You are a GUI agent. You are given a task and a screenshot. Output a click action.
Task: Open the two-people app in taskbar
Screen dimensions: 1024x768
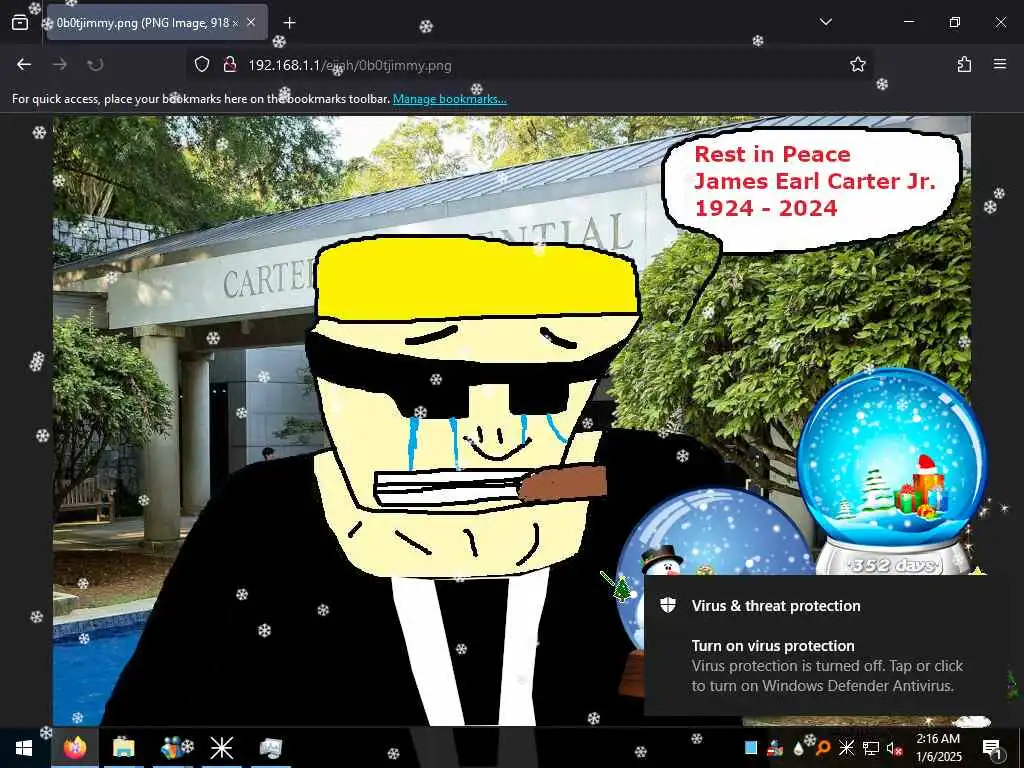coord(172,748)
